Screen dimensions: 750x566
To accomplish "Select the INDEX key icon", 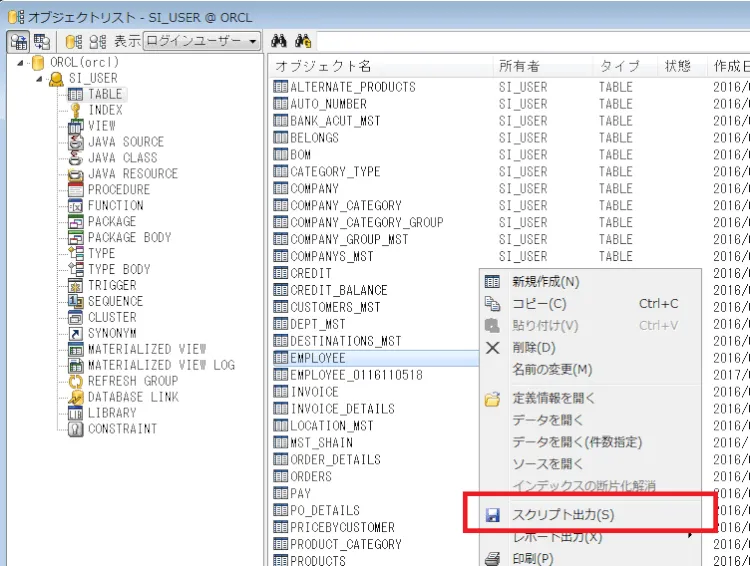I will 75,110.
